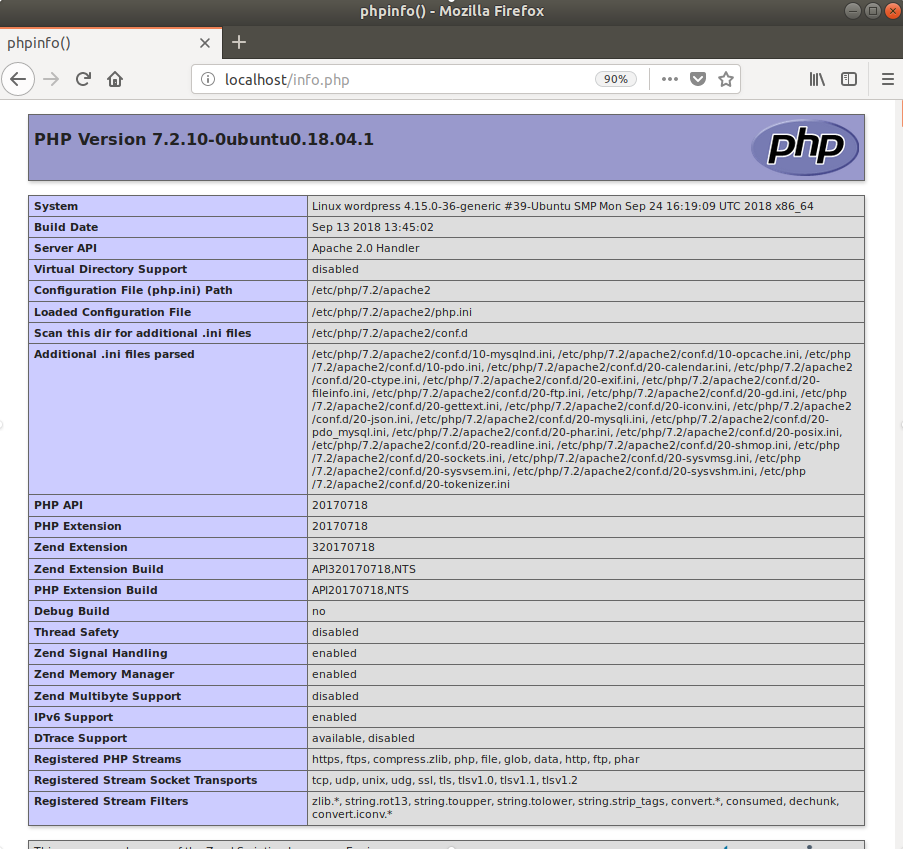
Task: Minimize the Firefox window
Action: 853,10
